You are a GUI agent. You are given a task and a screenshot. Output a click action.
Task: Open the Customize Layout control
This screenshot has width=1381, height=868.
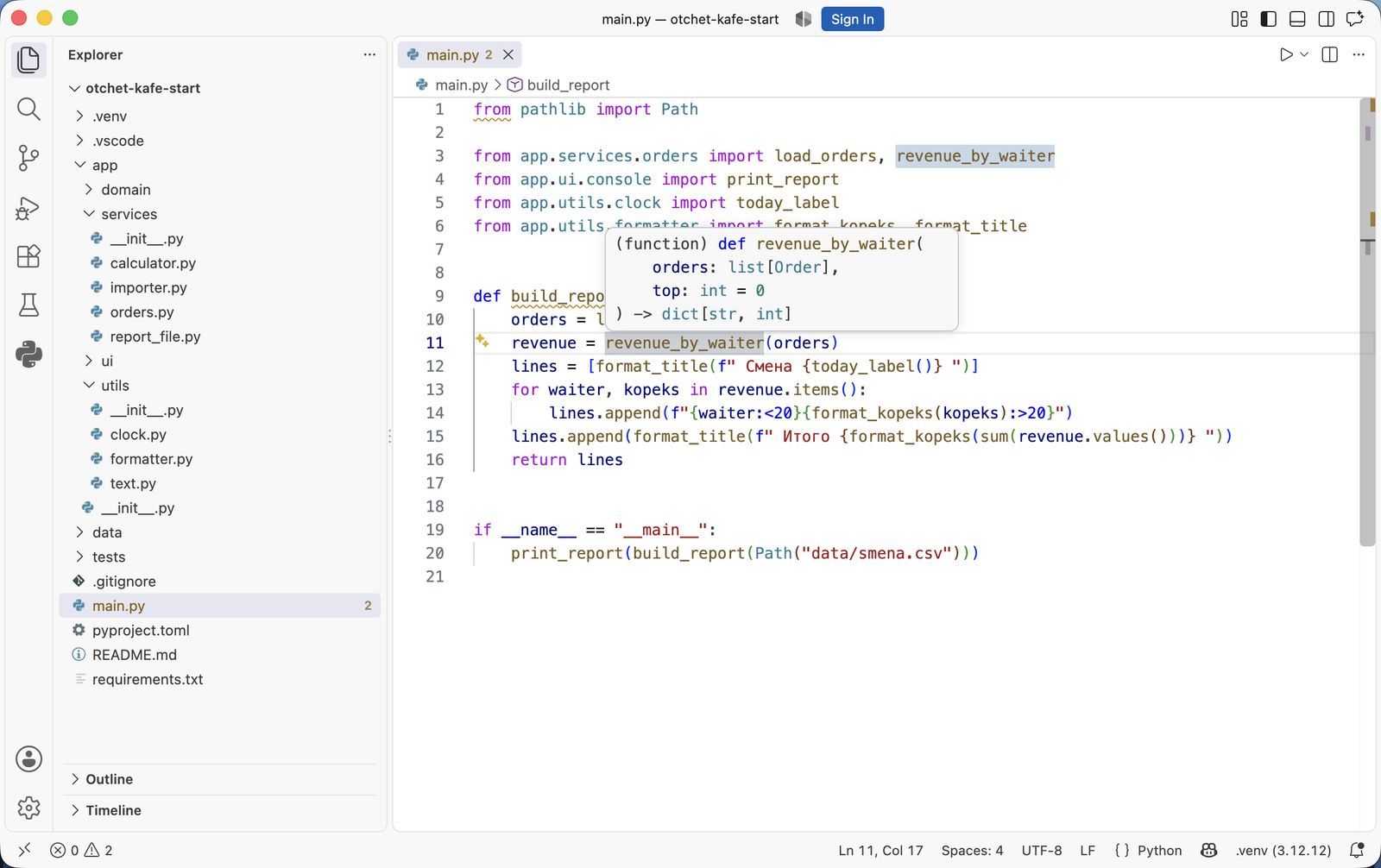[x=1239, y=19]
